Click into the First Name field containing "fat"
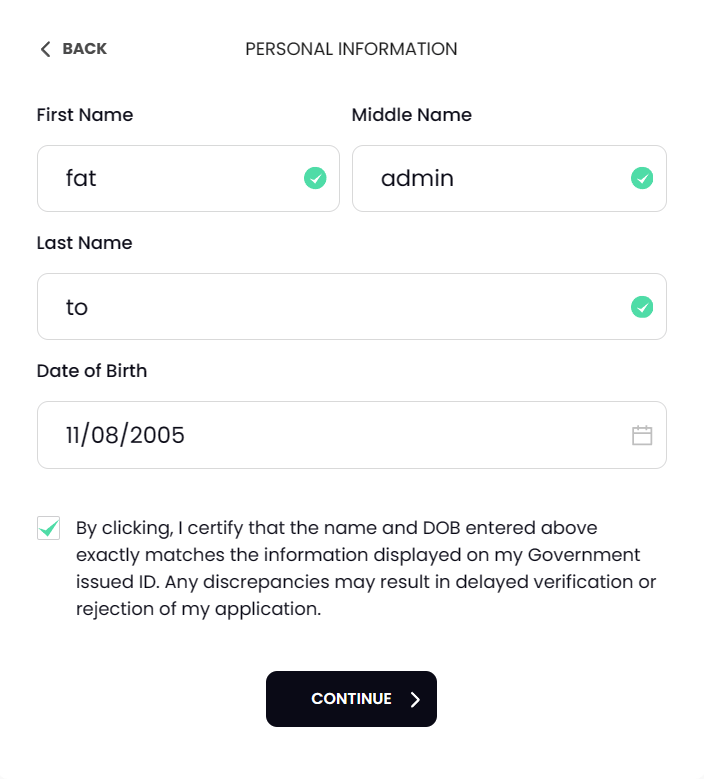 coord(170,179)
